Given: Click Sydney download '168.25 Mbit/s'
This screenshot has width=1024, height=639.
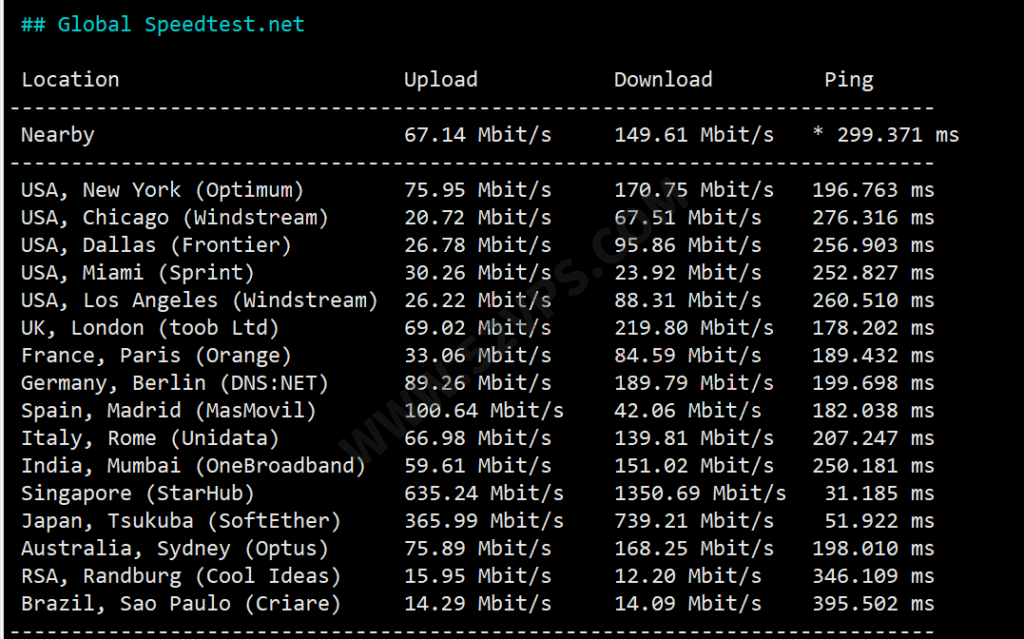Looking at the screenshot, I should coord(694,548).
